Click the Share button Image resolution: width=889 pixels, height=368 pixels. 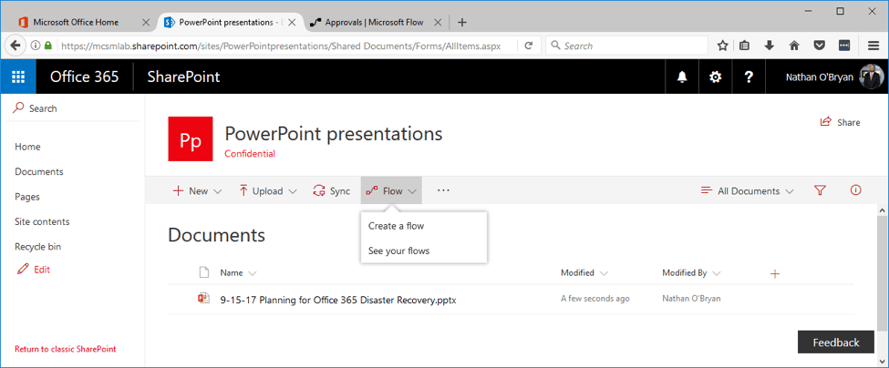[x=840, y=122]
